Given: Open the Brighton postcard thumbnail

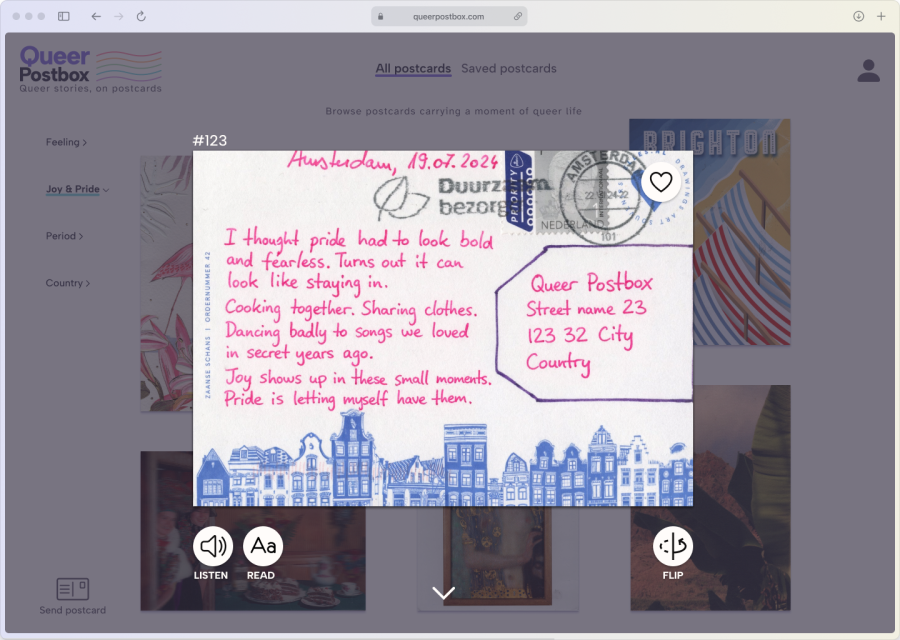Looking at the screenshot, I should point(742,232).
